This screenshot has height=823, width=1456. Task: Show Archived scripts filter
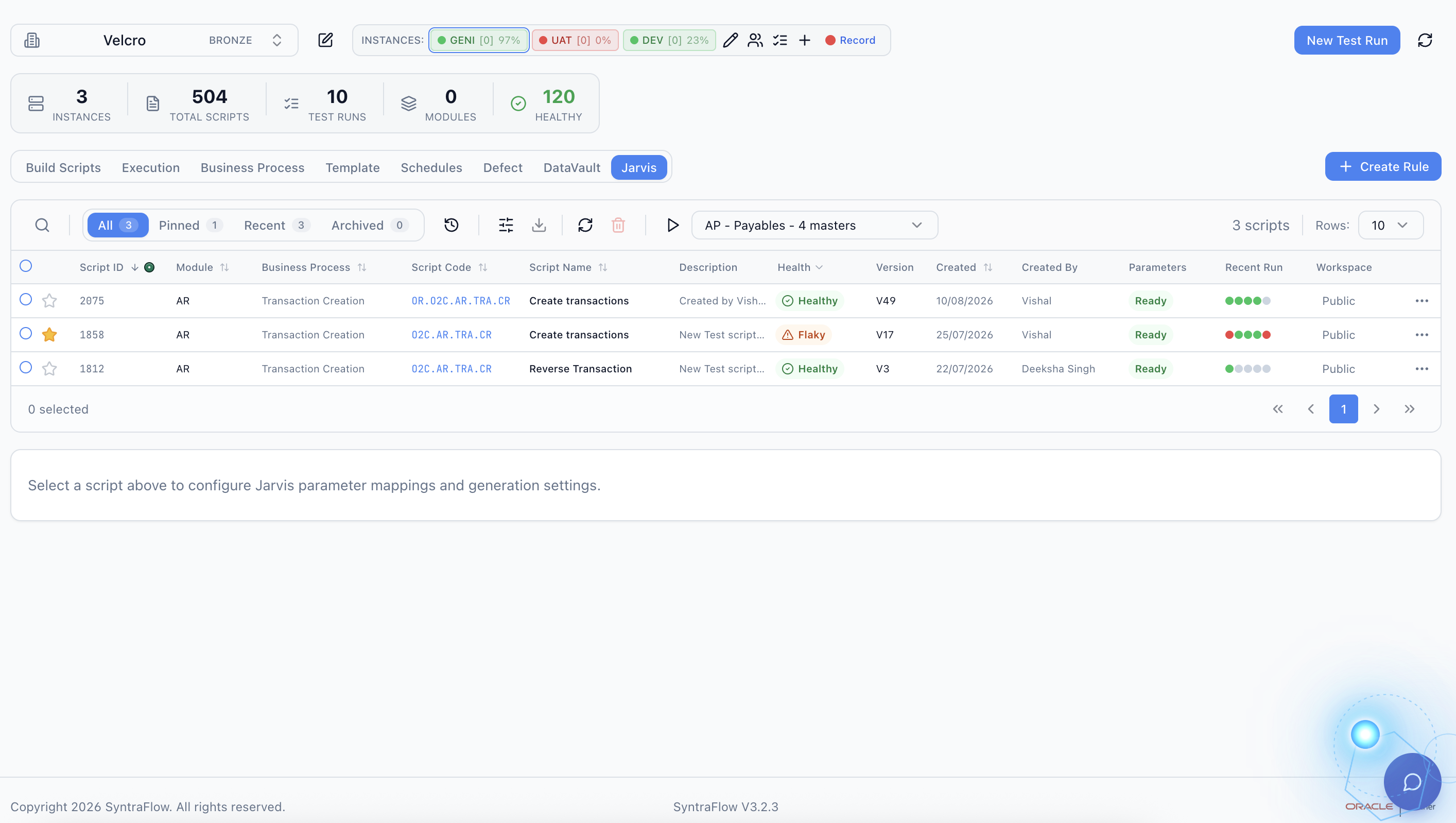[370, 225]
